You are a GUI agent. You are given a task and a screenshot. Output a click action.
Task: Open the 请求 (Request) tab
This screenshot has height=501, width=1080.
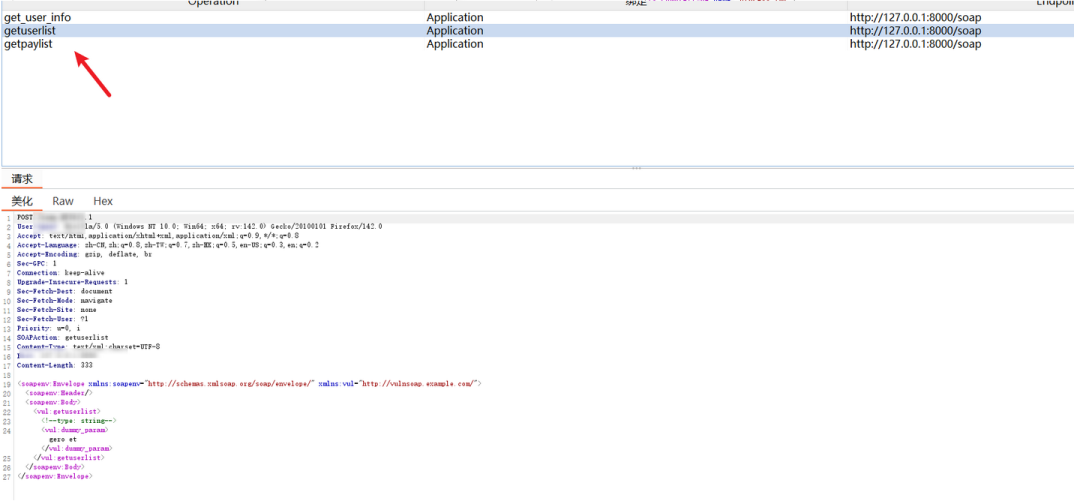[x=22, y=180]
